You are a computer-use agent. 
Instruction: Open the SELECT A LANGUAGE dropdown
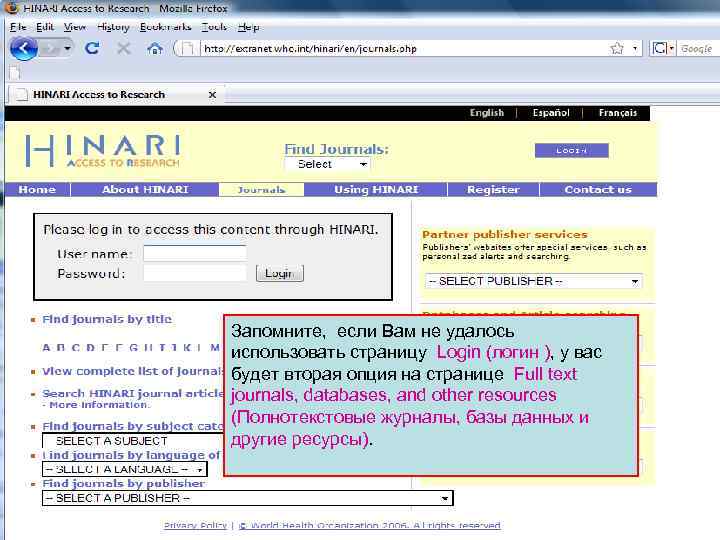click(x=124, y=469)
